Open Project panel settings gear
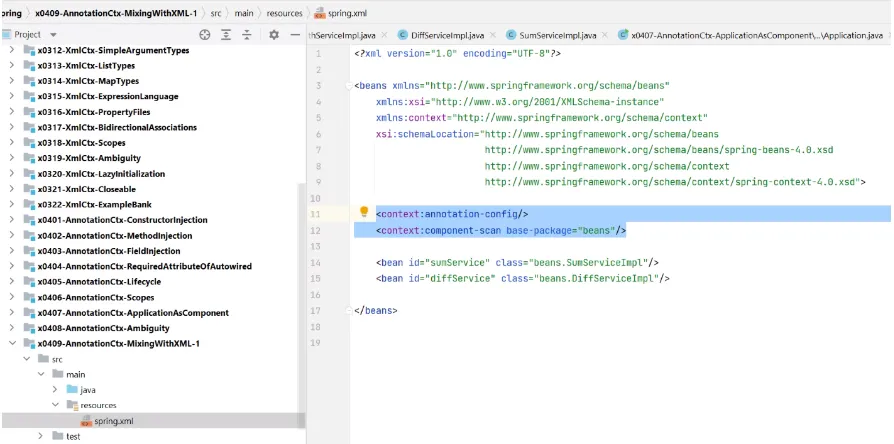894x444 pixels. [x=274, y=35]
